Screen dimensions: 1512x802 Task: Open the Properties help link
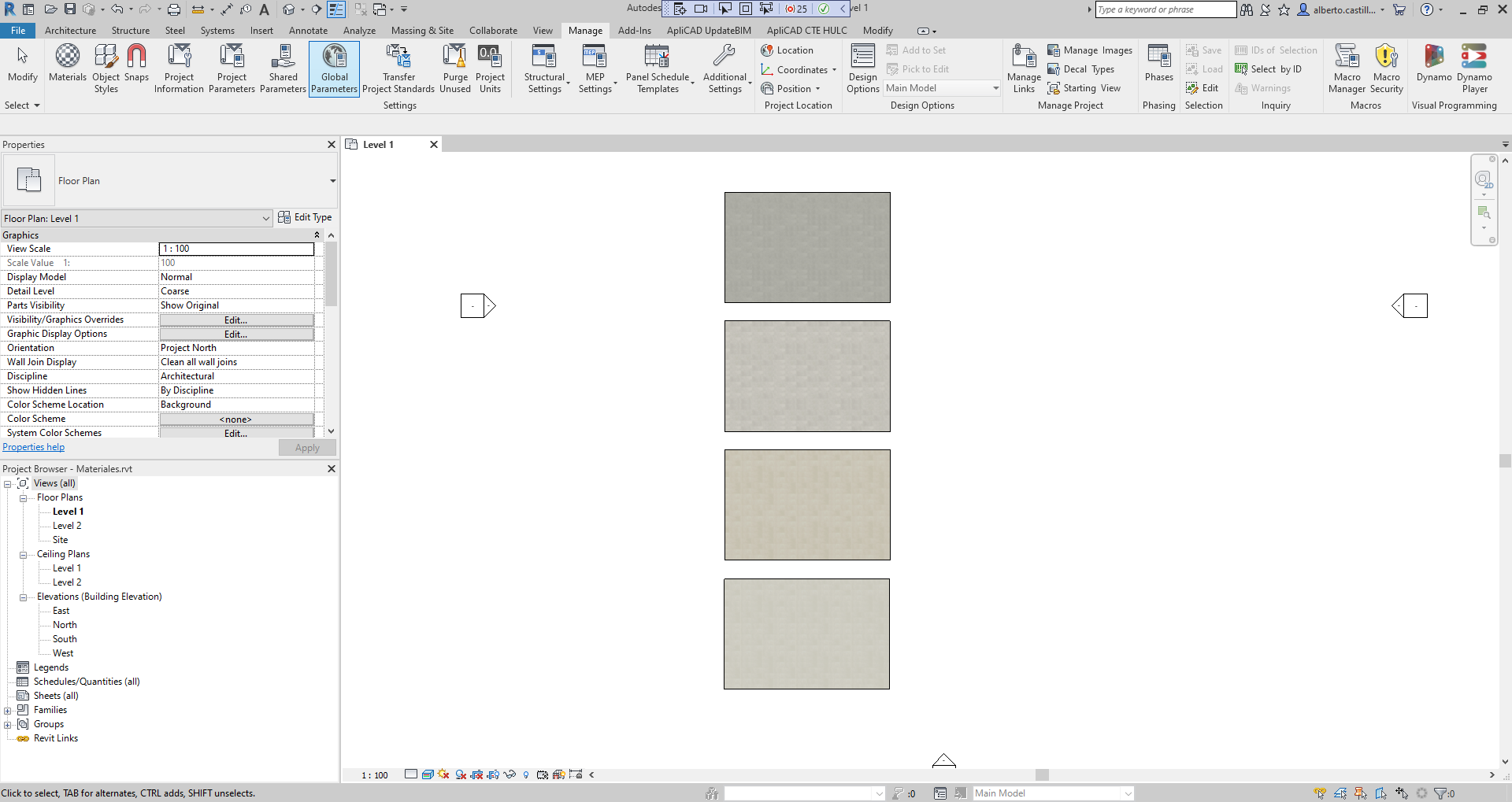[33, 447]
